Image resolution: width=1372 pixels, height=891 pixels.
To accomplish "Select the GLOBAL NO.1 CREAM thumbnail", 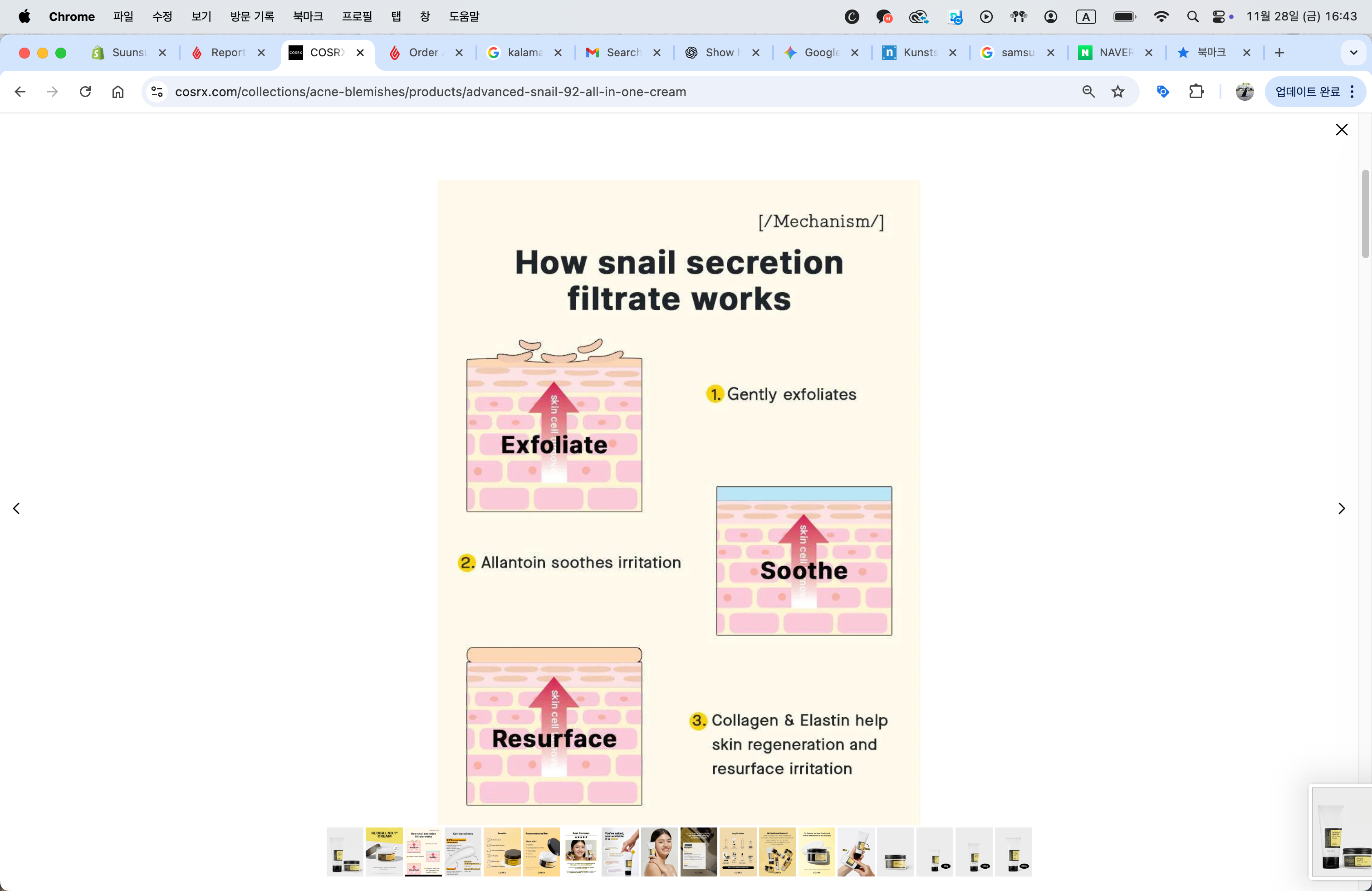I will 384,852.
